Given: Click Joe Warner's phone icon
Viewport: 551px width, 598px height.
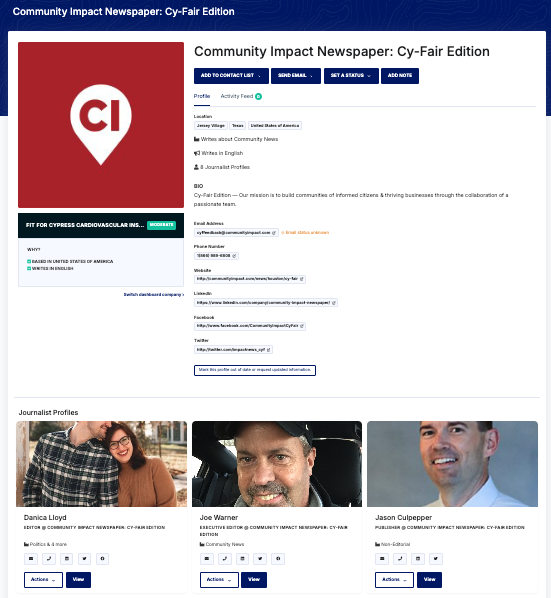Looking at the screenshot, I should [225, 559].
